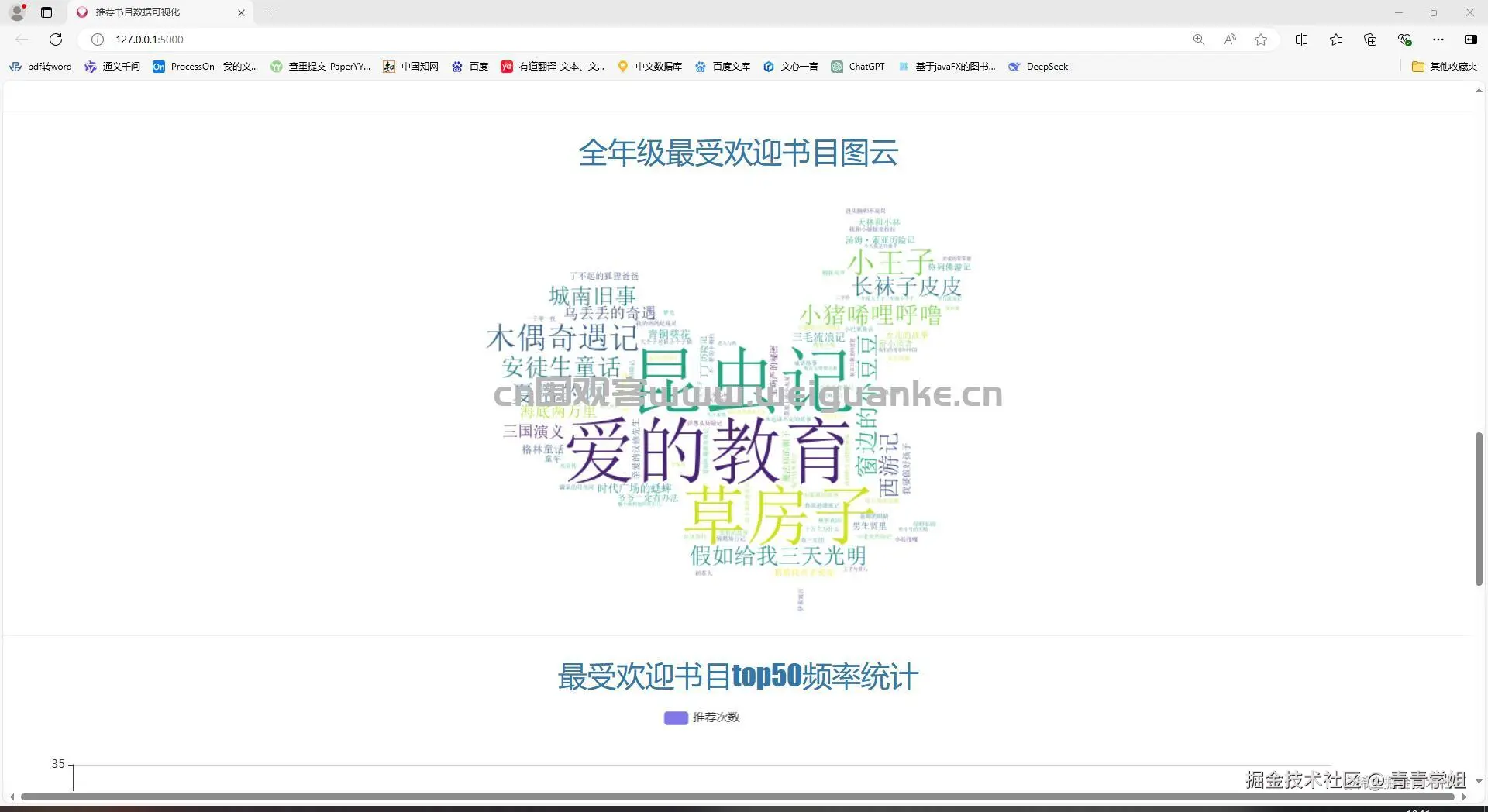Click the word cloud image
This screenshot has width=1488, height=812.
tap(736, 410)
